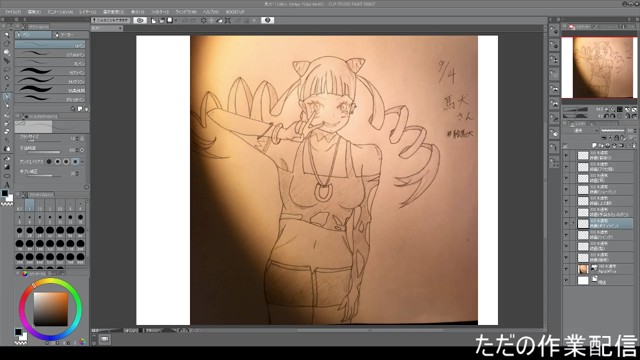
Task: Open the fill color dropdown arrow in command bar
Action: pyautogui.click(x=176, y=20)
